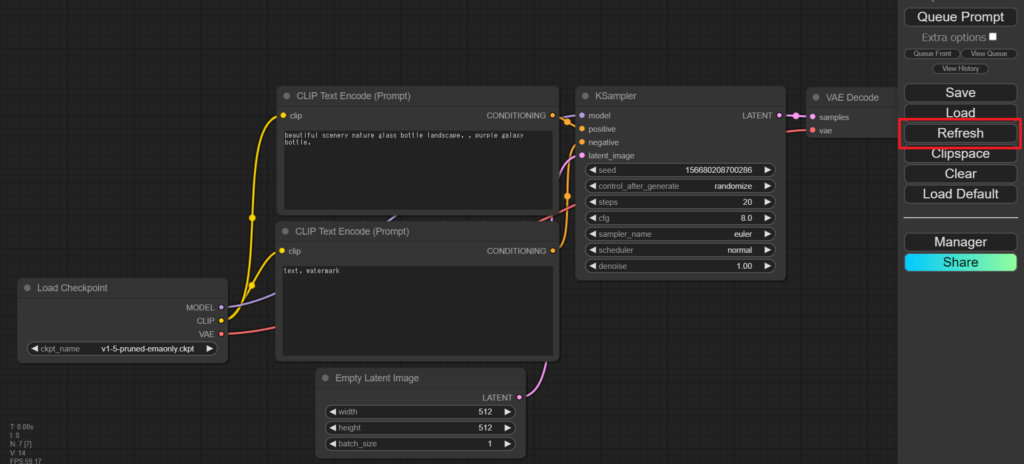The height and width of the screenshot is (464, 1024).
Task: Open the sampler_name euler dropdown
Action: 680,234
